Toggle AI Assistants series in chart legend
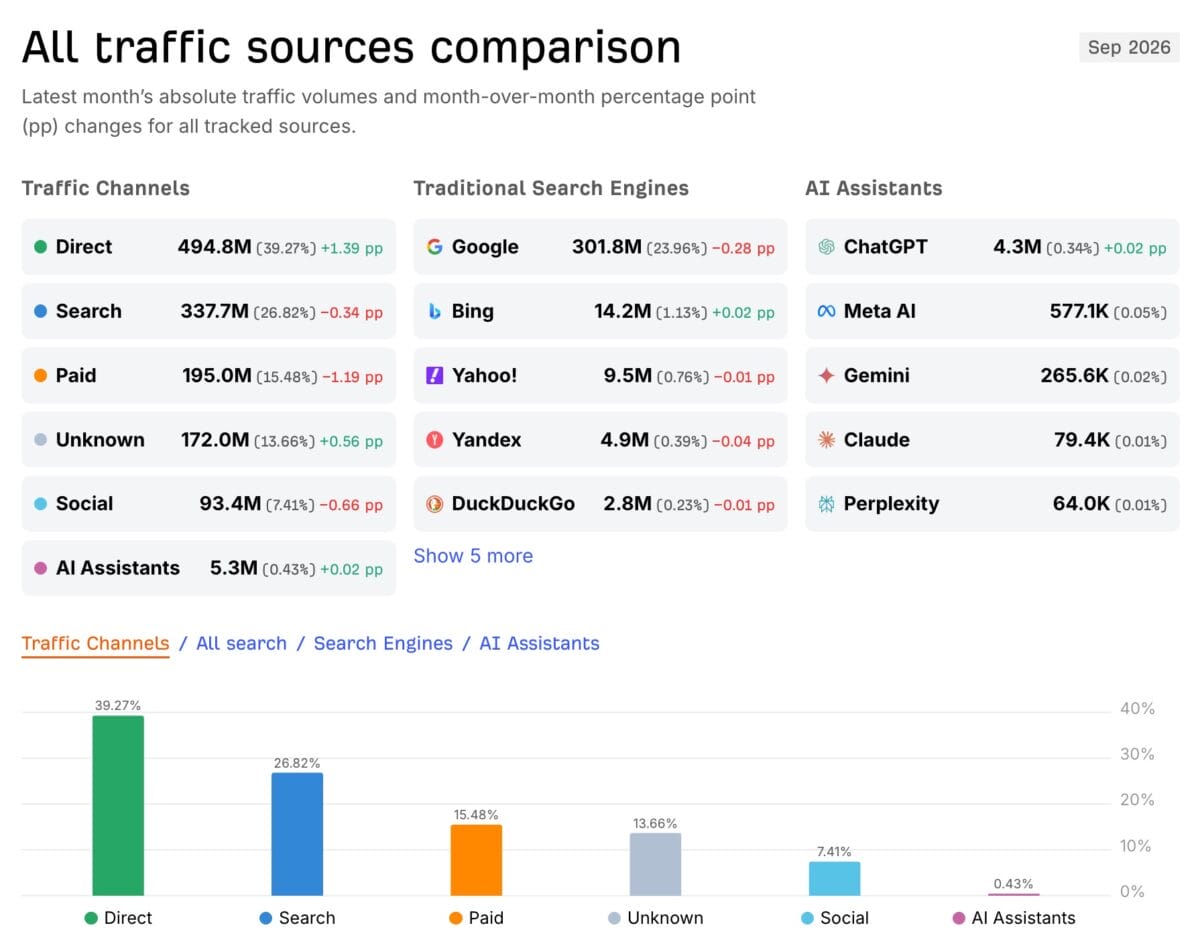 tap(1013, 918)
